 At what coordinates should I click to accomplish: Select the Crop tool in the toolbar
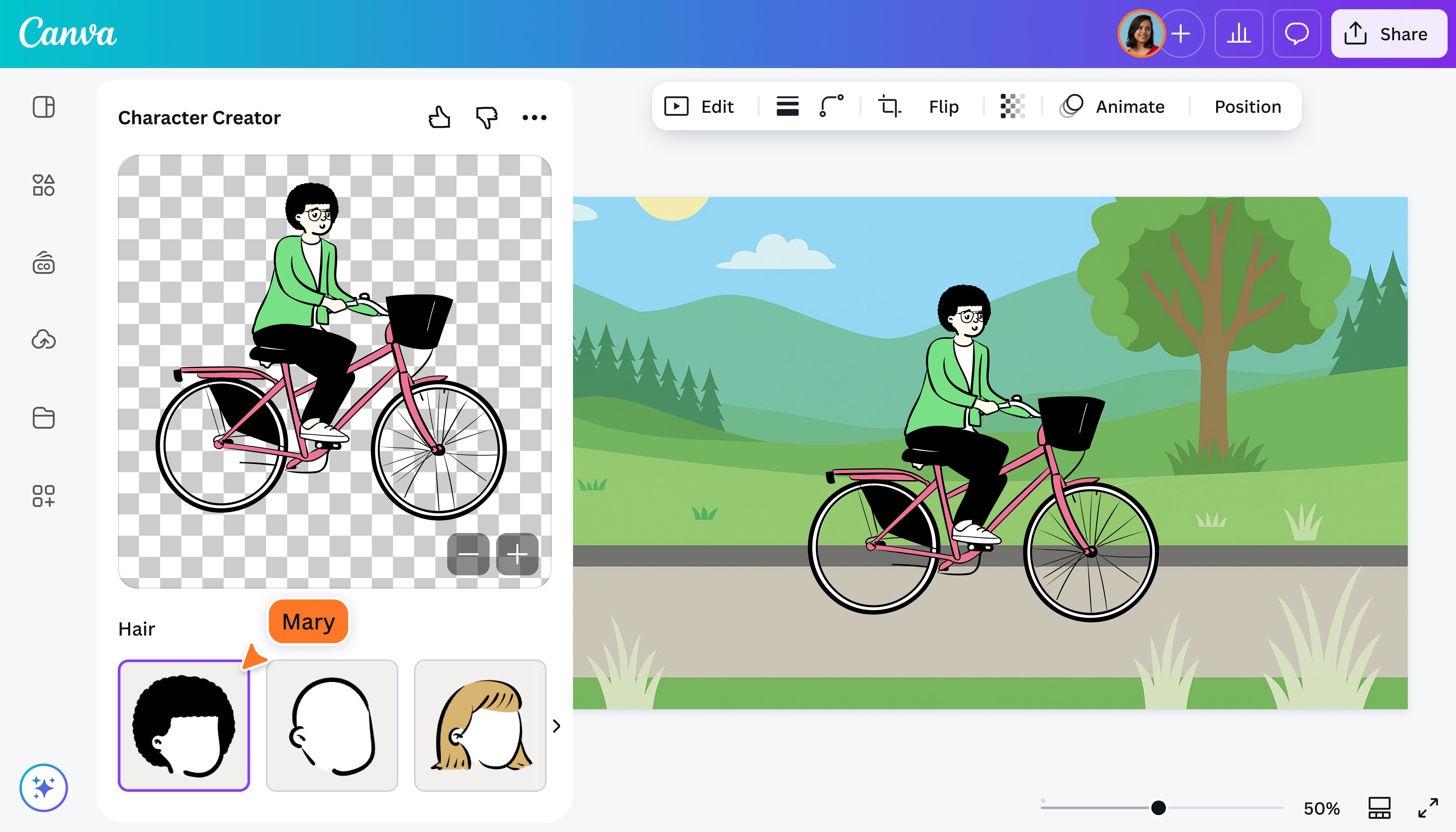(x=889, y=106)
